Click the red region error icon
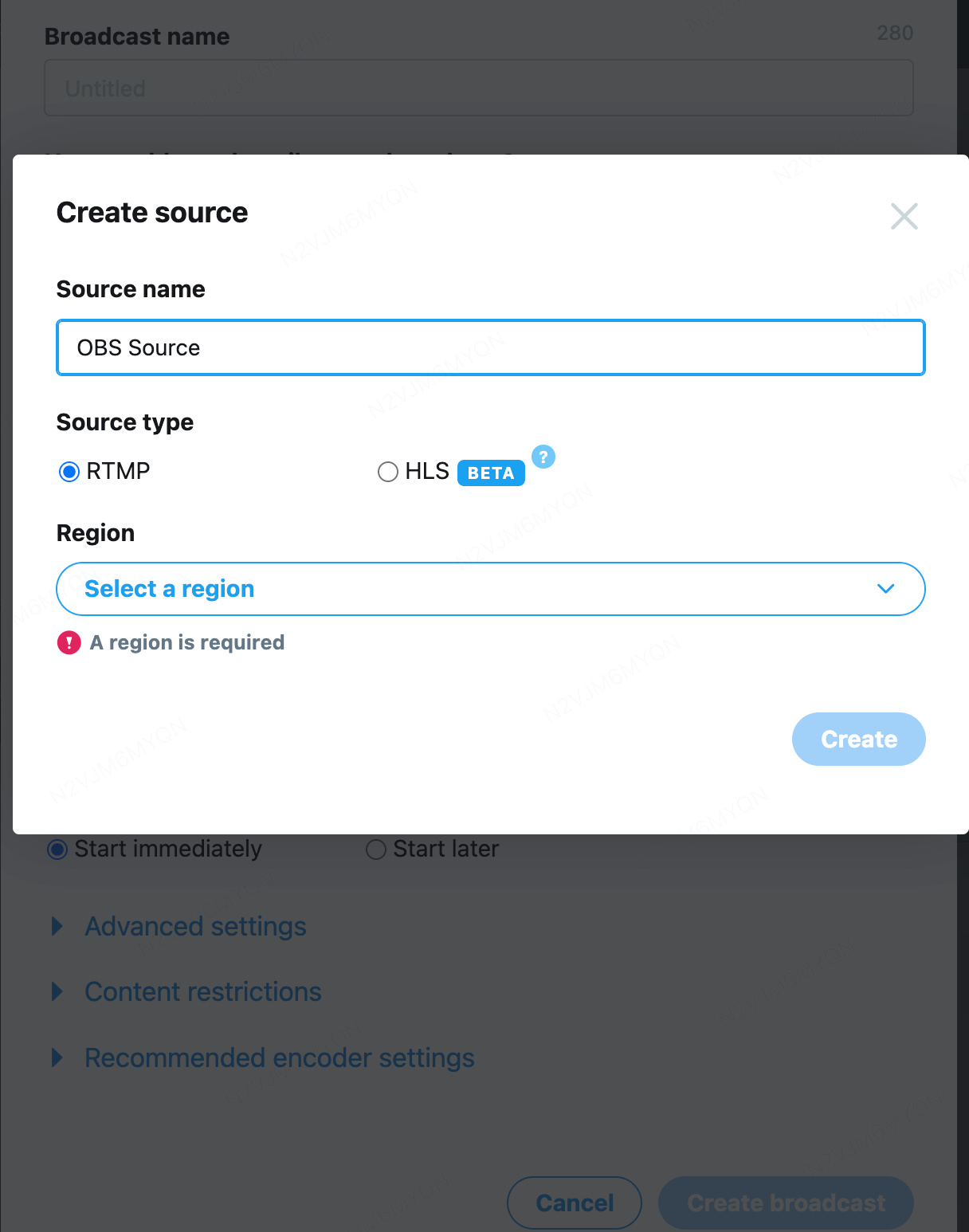This screenshot has width=969, height=1232. 69,642
